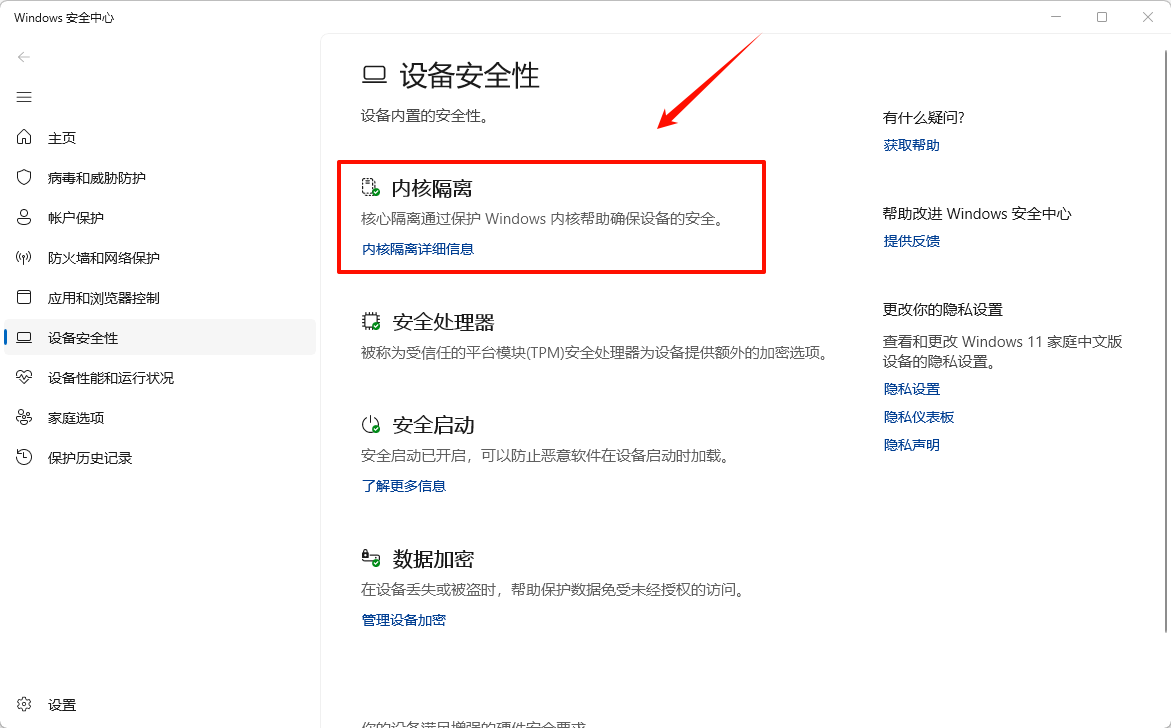Open 管理设备加密
The image size is (1171, 728).
tap(404, 619)
